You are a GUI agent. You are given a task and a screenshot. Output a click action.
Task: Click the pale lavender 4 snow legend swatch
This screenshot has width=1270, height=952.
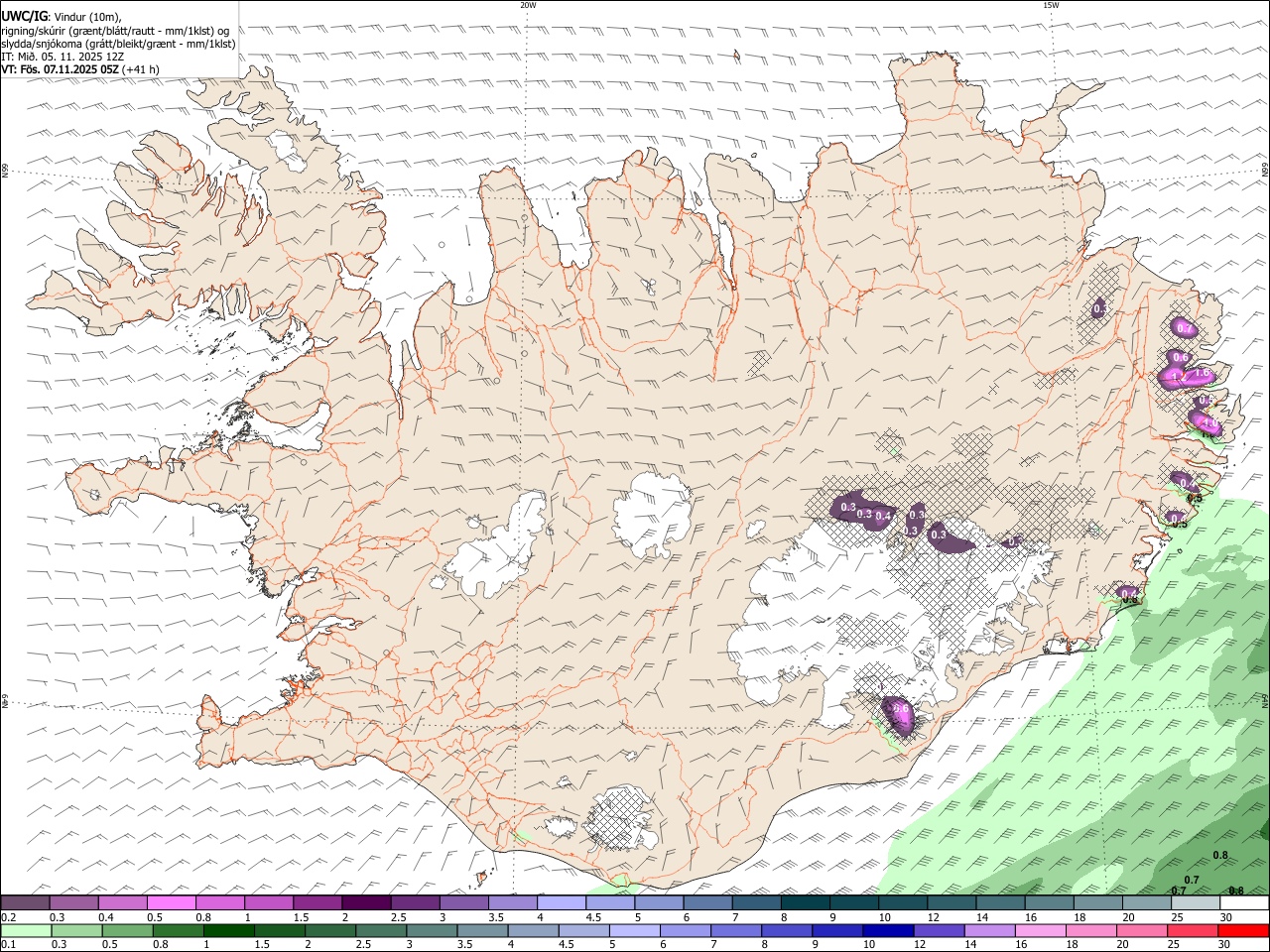[562, 902]
